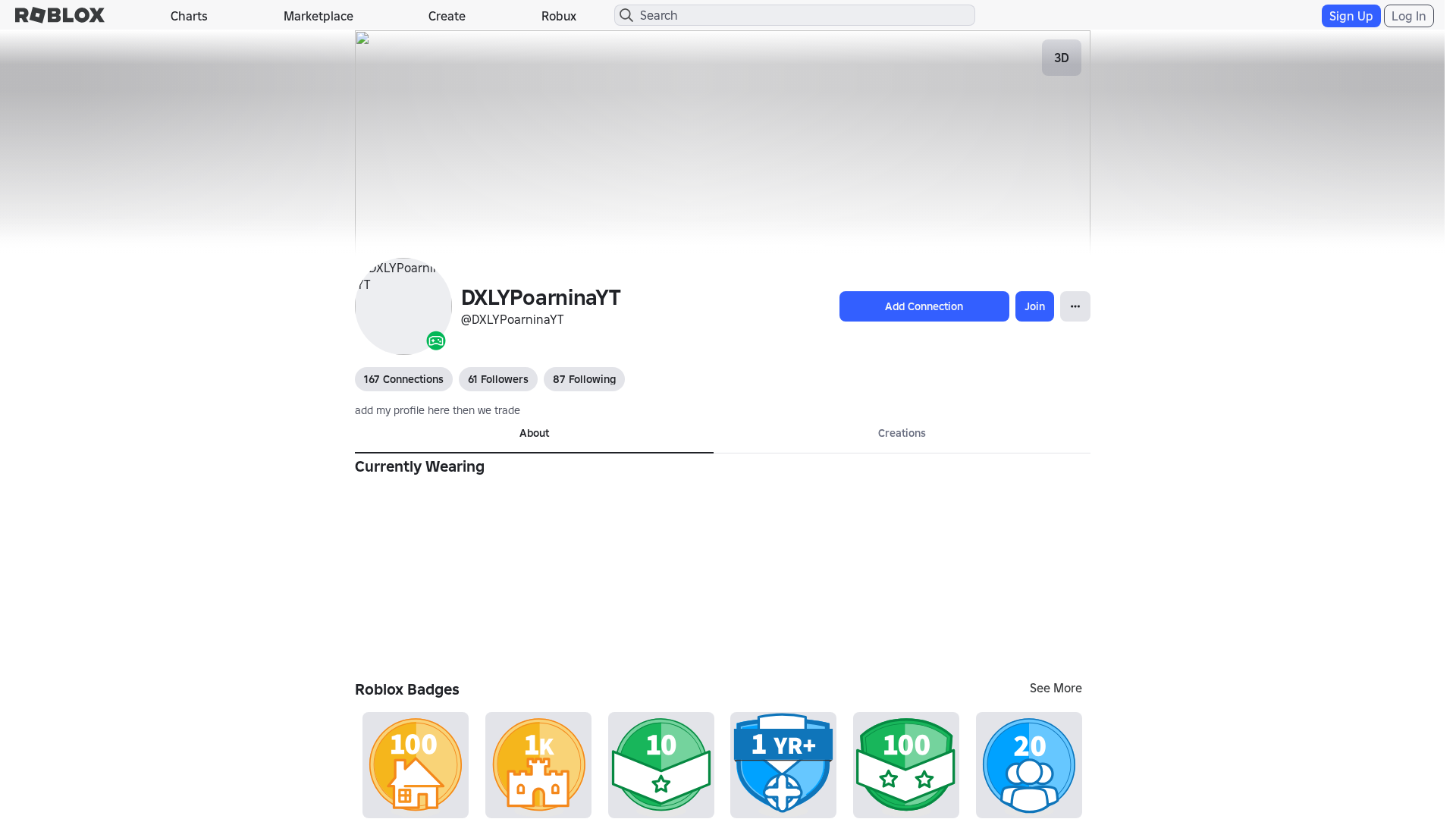1456x819 pixels.
Task: Select the 1K-visits Bricksmith badge
Action: 538,764
